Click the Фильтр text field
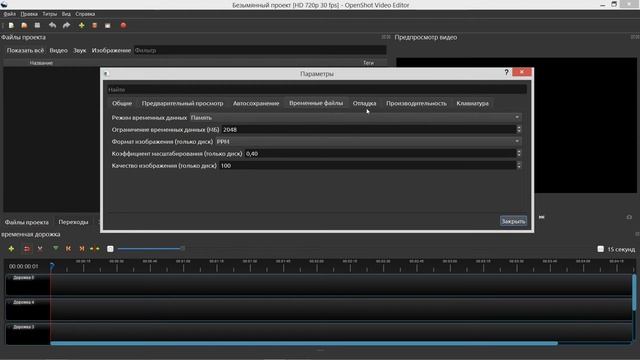 (260, 50)
